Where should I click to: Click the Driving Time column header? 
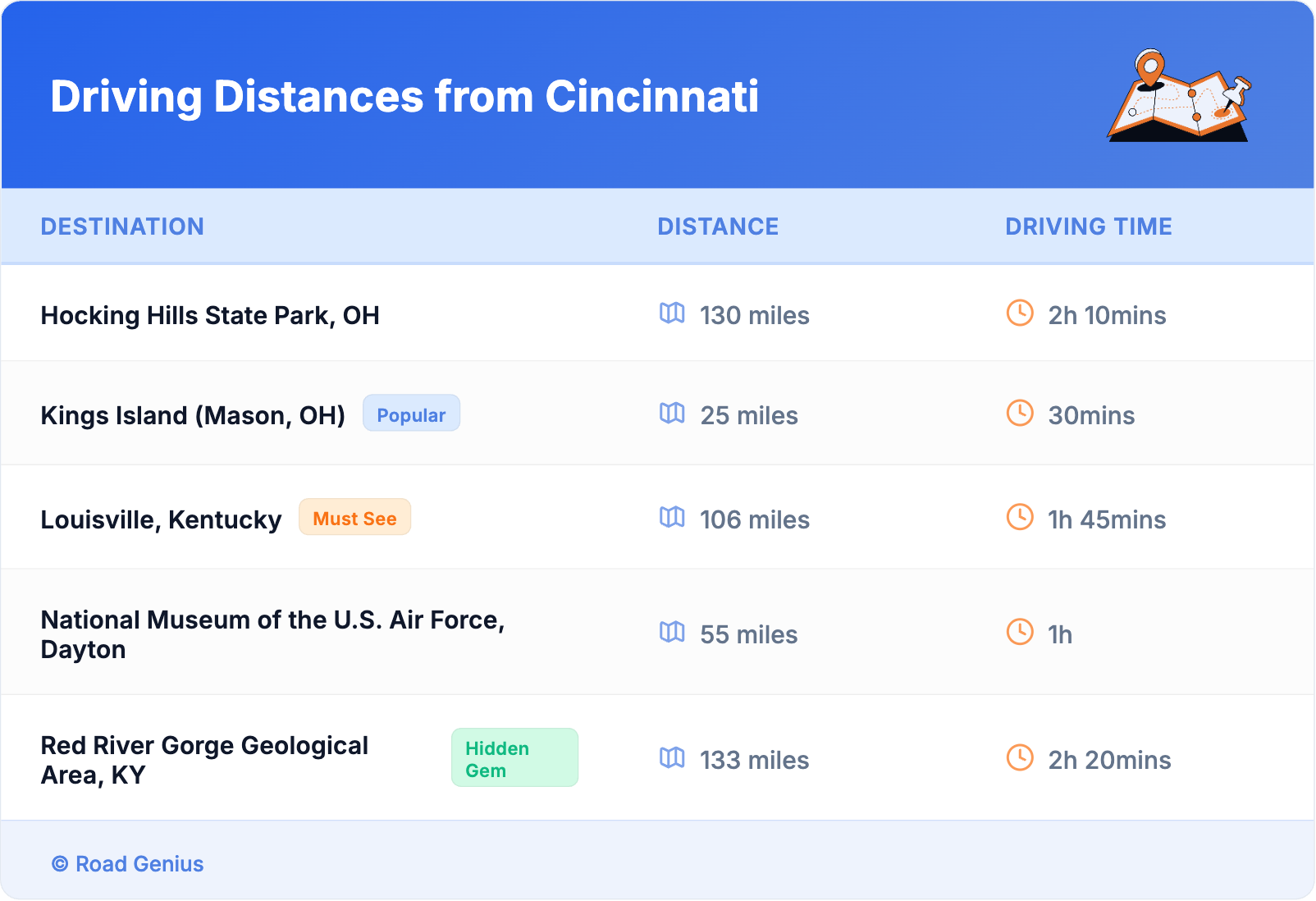click(1088, 226)
